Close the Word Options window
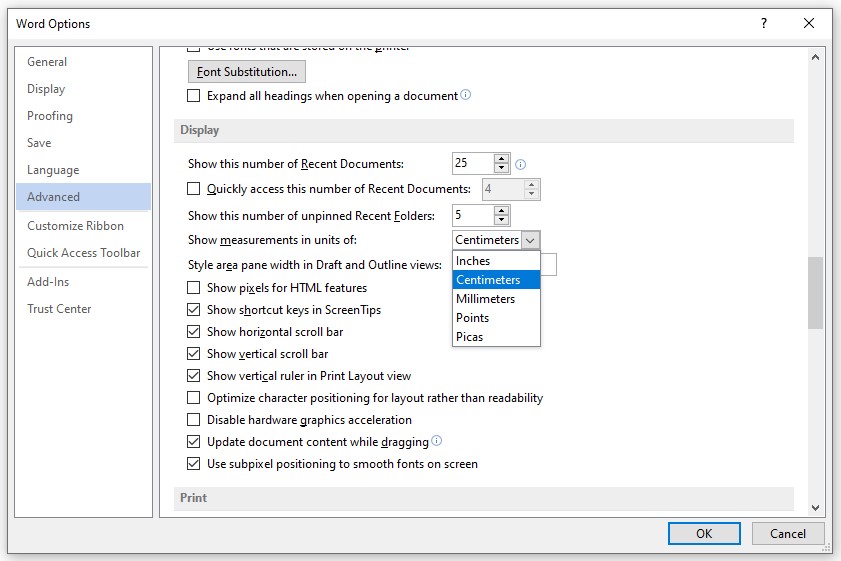The width and height of the screenshot is (841, 561). tap(809, 23)
